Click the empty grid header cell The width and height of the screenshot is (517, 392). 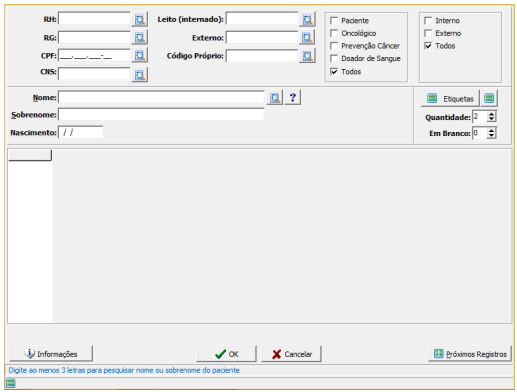(x=30, y=155)
